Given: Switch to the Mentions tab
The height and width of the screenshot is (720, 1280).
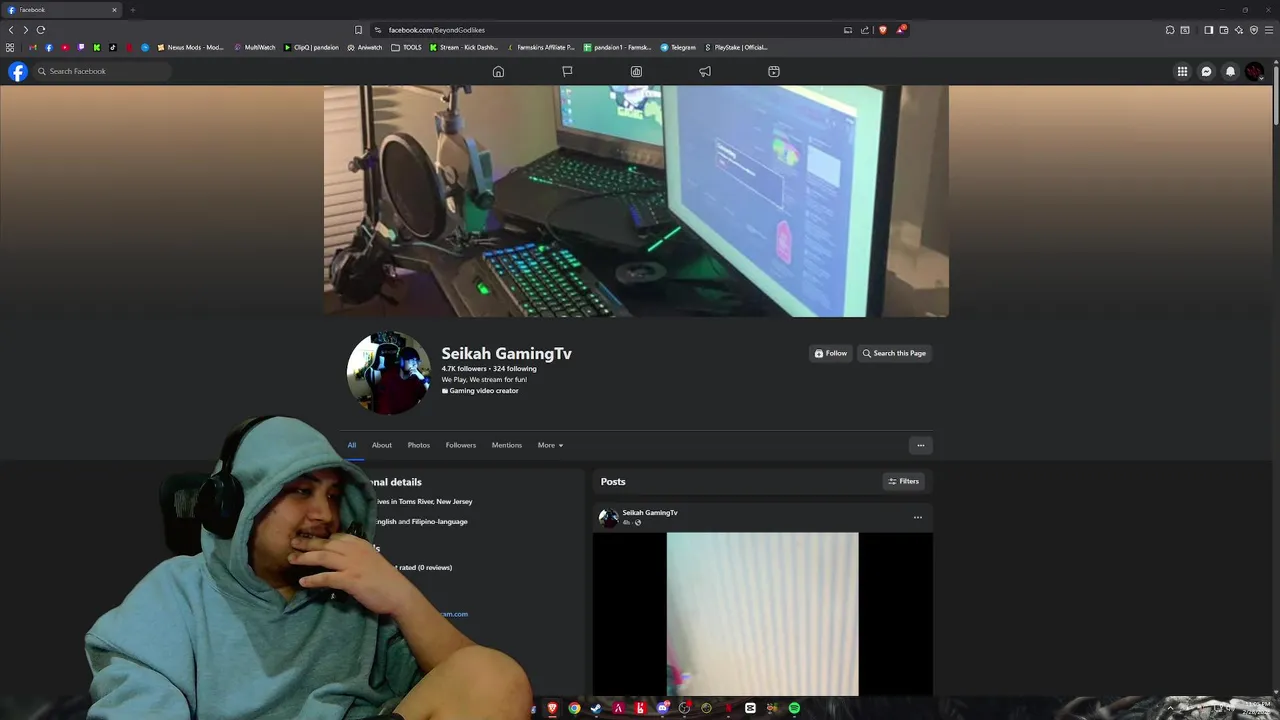Looking at the screenshot, I should click(507, 445).
